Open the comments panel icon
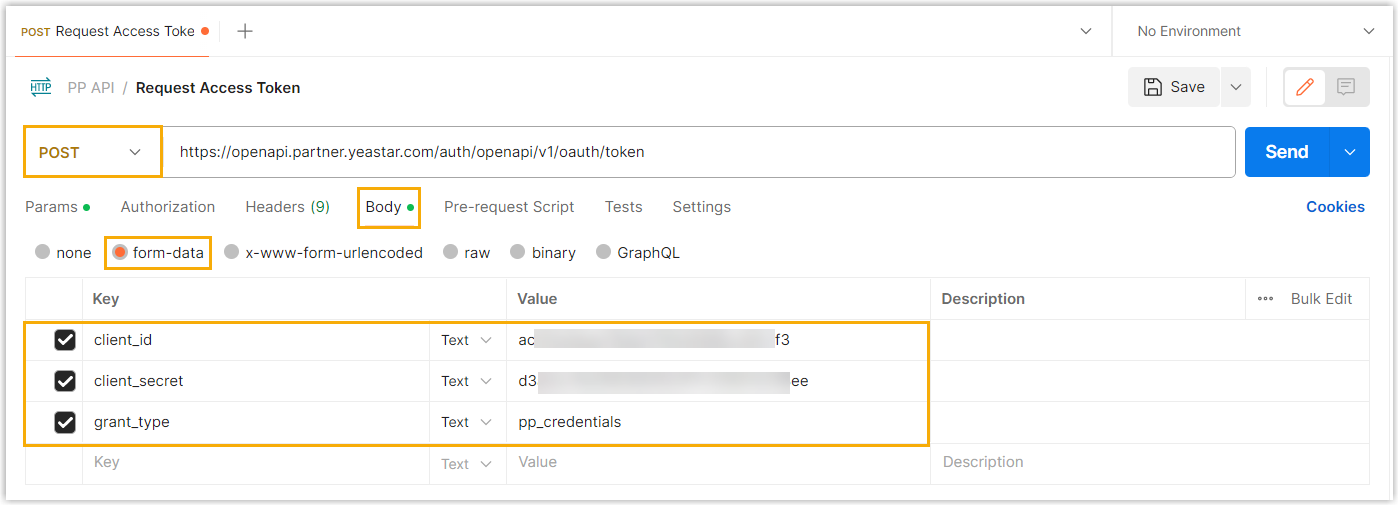 coord(1346,87)
